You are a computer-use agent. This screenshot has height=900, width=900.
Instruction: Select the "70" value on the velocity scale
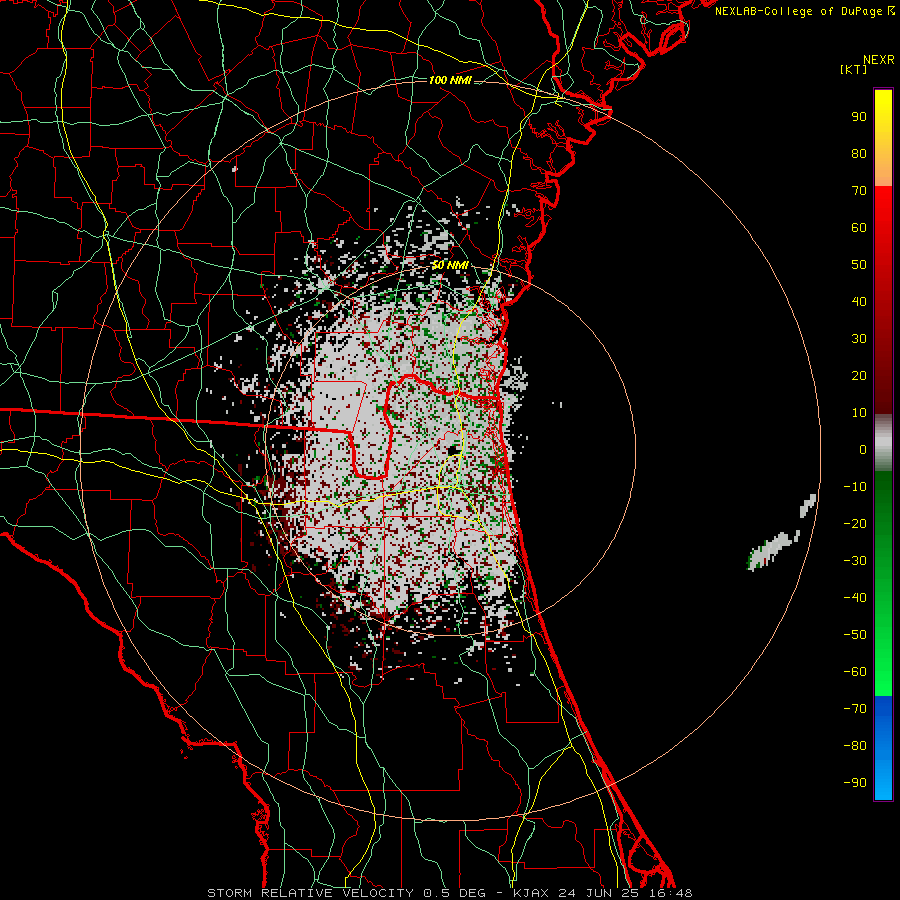click(859, 191)
